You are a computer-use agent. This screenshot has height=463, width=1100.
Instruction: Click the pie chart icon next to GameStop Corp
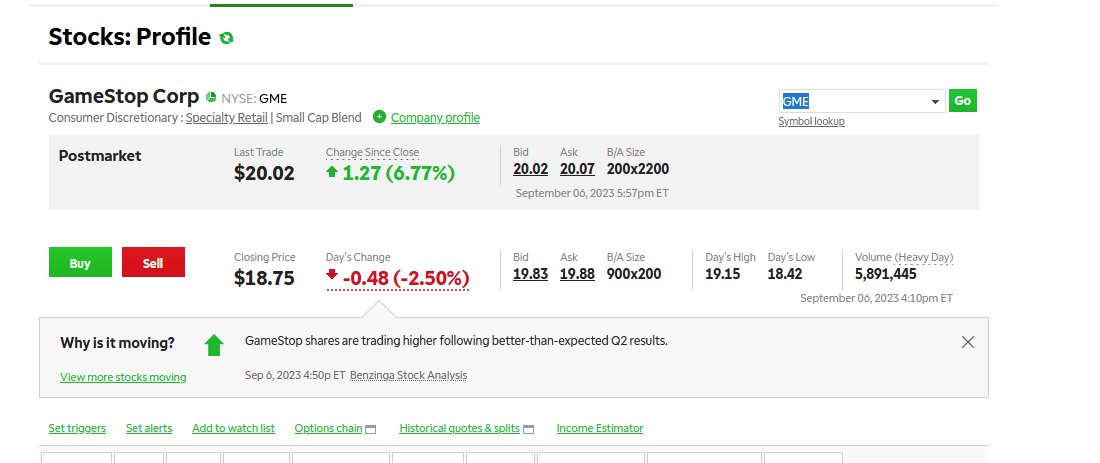[x=211, y=98]
